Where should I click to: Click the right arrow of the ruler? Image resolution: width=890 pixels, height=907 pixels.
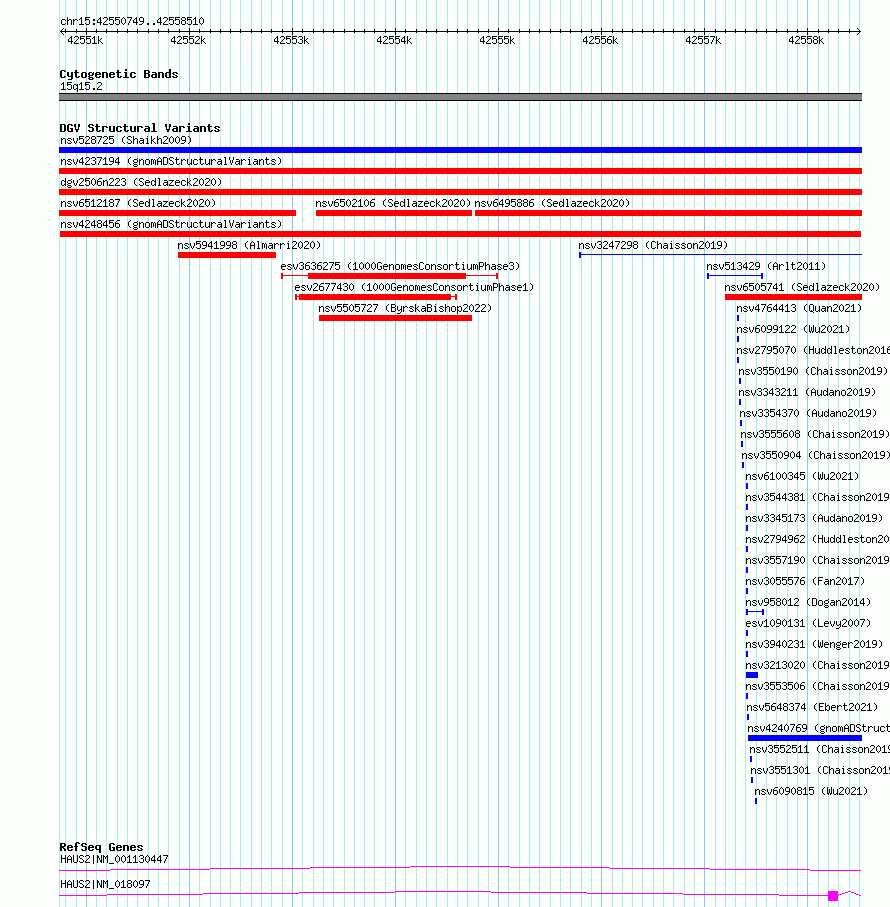[859, 31]
